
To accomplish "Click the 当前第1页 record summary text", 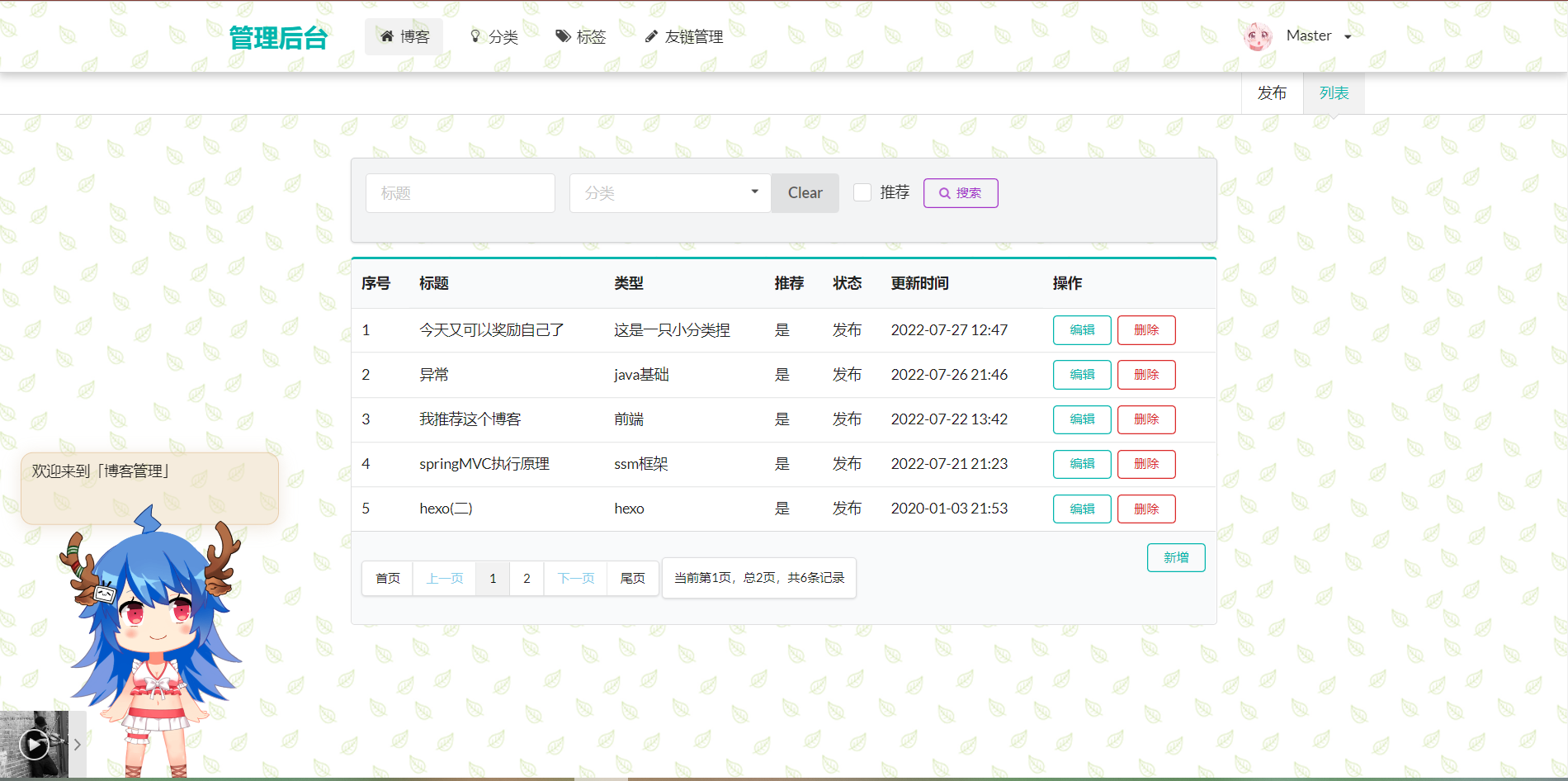I will (759, 578).
